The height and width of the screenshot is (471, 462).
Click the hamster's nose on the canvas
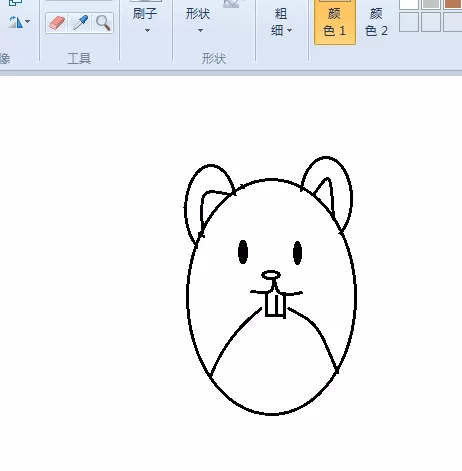[x=271, y=275]
